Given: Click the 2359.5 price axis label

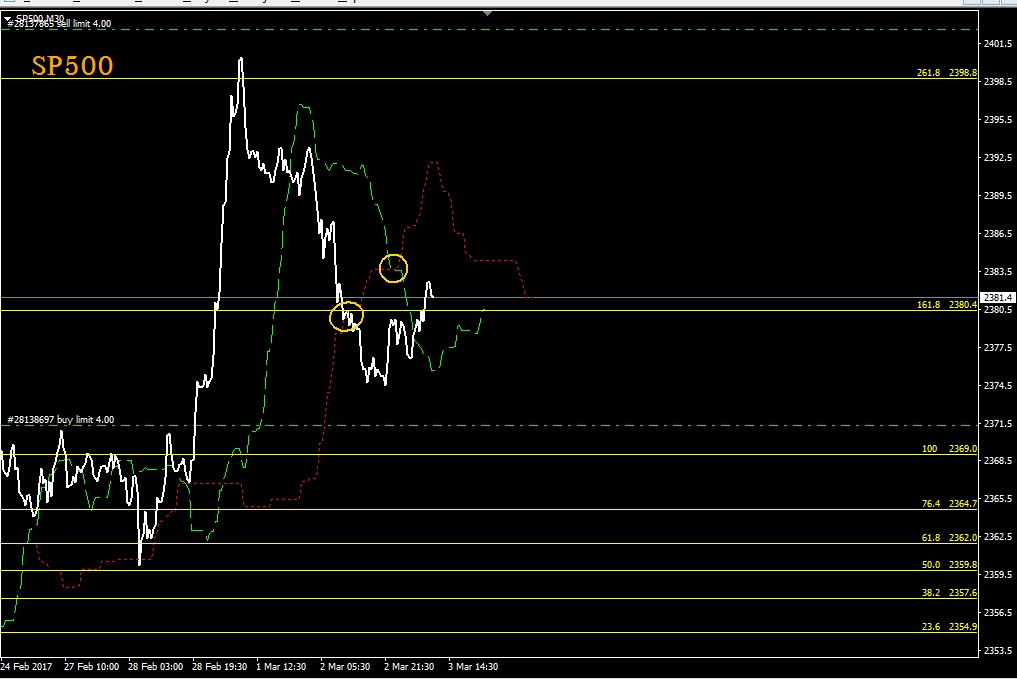Looking at the screenshot, I should click(x=998, y=575).
